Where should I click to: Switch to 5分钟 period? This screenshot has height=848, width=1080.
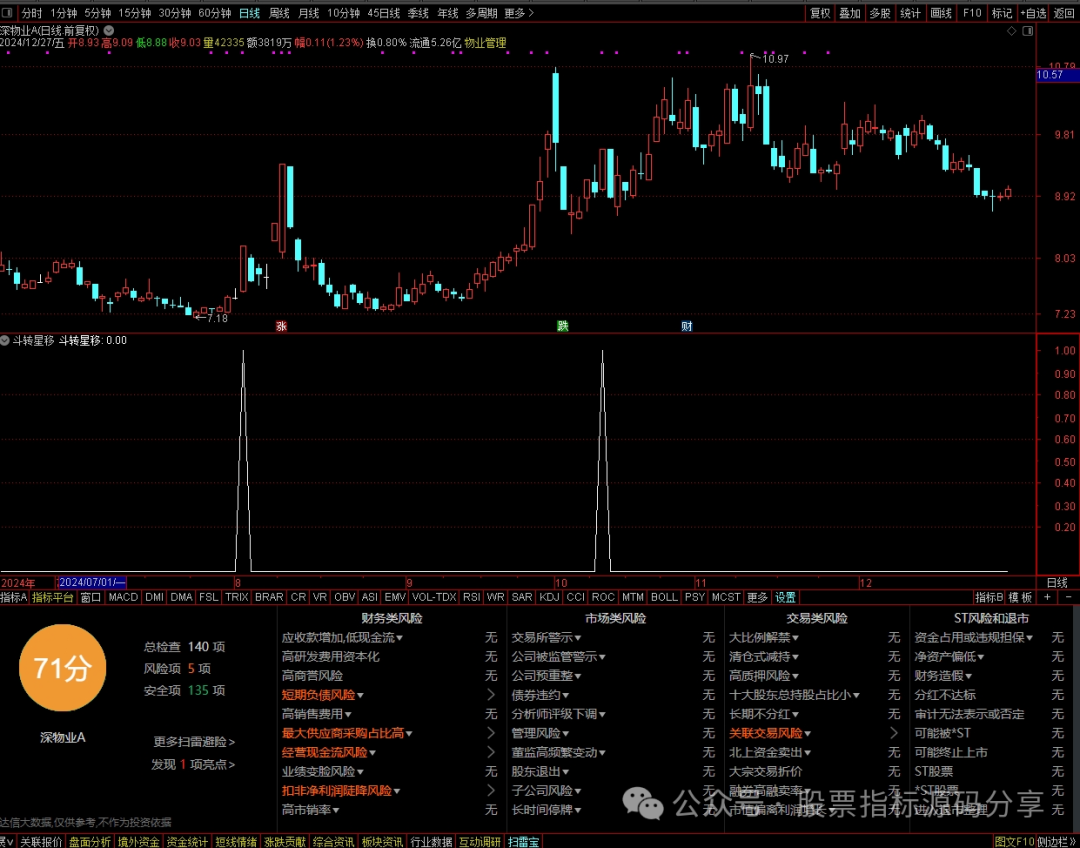(97, 13)
